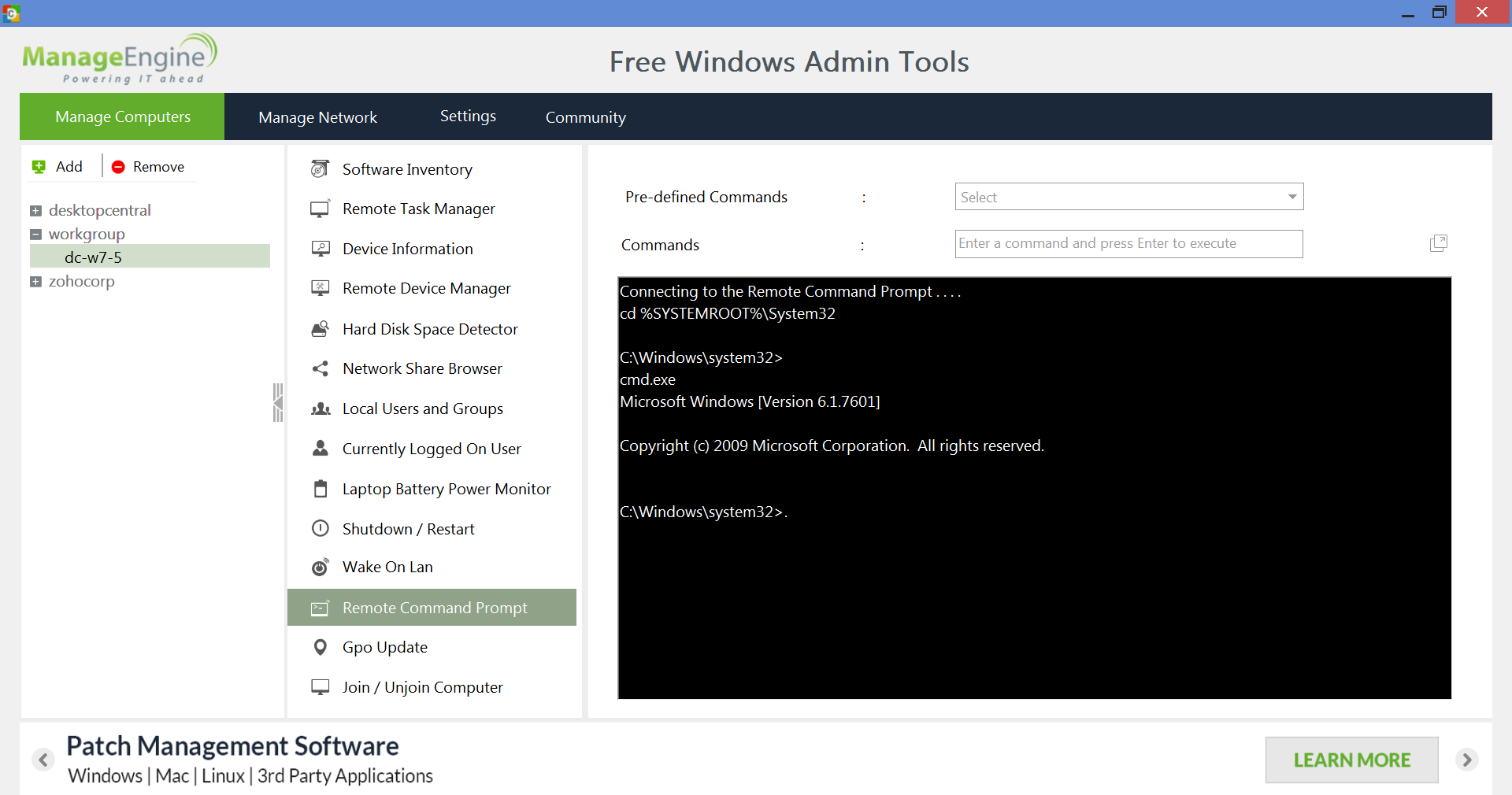The width and height of the screenshot is (1512, 795).
Task: Focus the Commands input field
Action: [1128, 244]
